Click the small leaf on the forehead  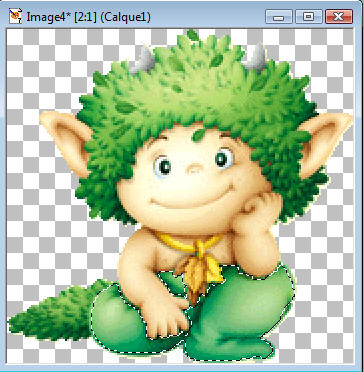click(x=199, y=135)
